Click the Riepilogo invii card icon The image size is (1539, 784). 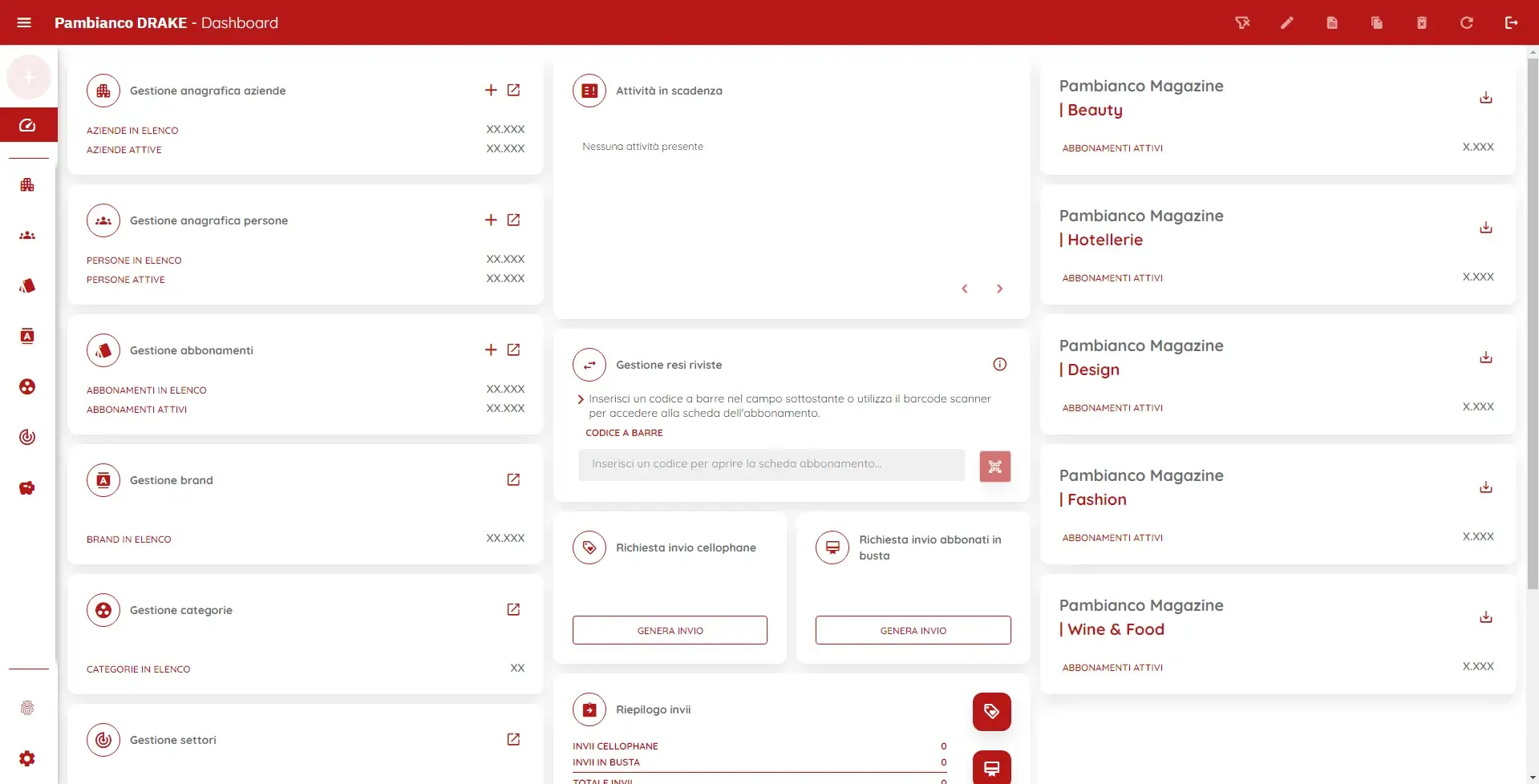pyautogui.click(x=589, y=709)
